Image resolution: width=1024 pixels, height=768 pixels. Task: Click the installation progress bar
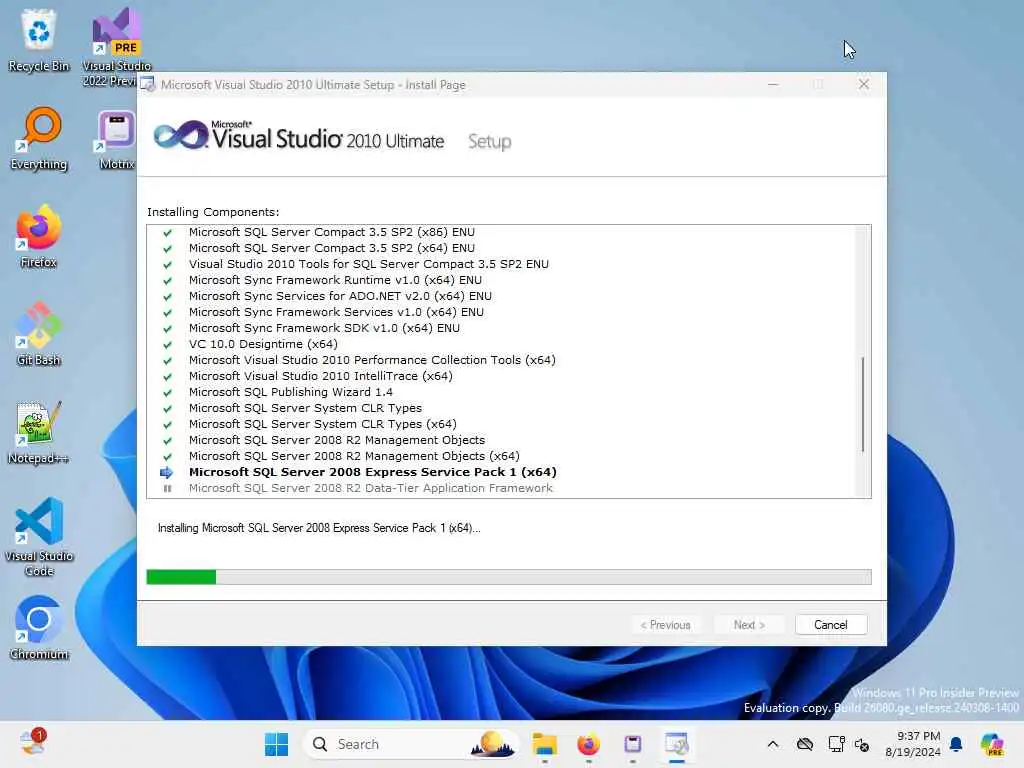coord(509,577)
